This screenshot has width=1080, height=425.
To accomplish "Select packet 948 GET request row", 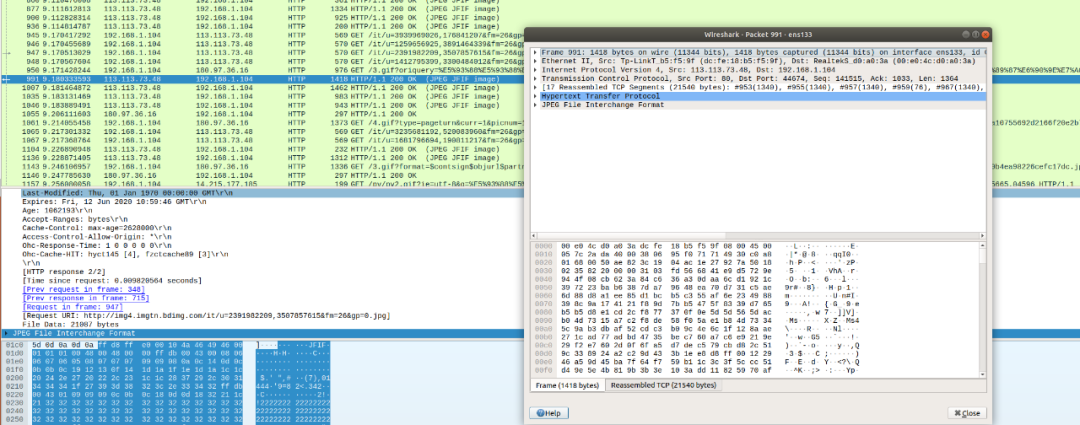I will pyautogui.click(x=262, y=61).
